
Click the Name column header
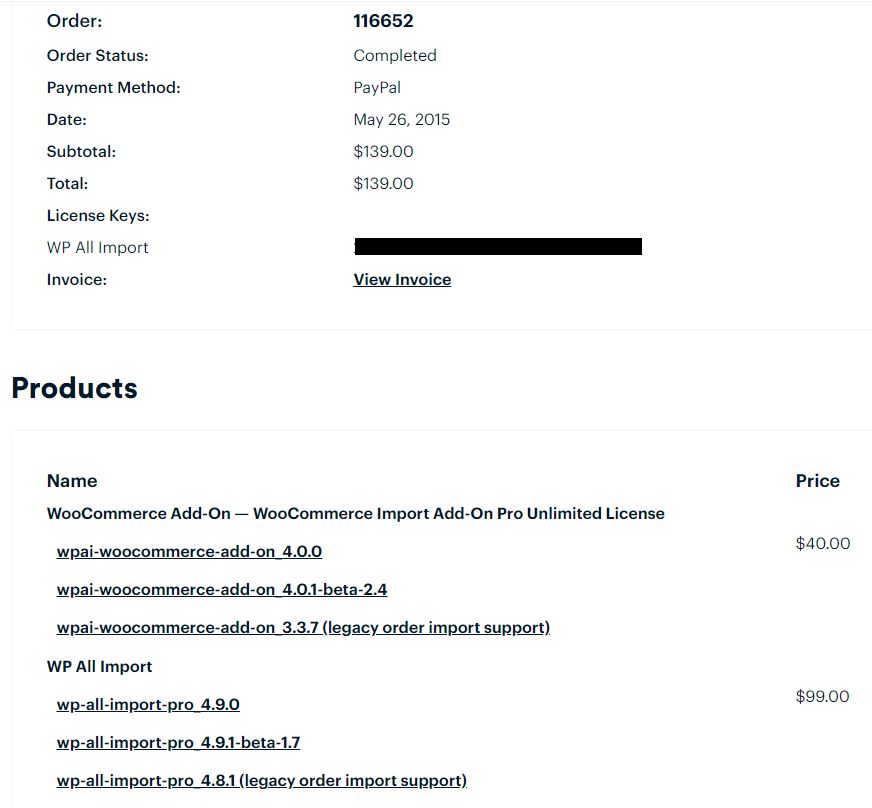72,481
